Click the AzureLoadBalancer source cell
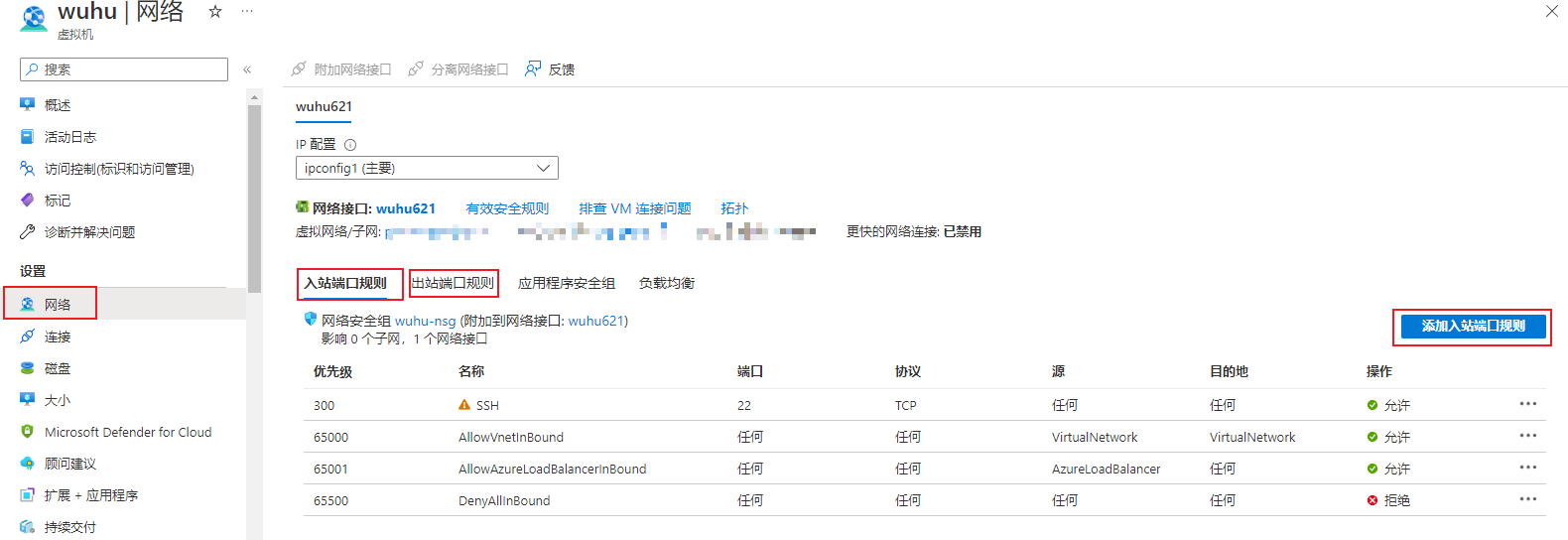The image size is (1568, 540). 1106,469
